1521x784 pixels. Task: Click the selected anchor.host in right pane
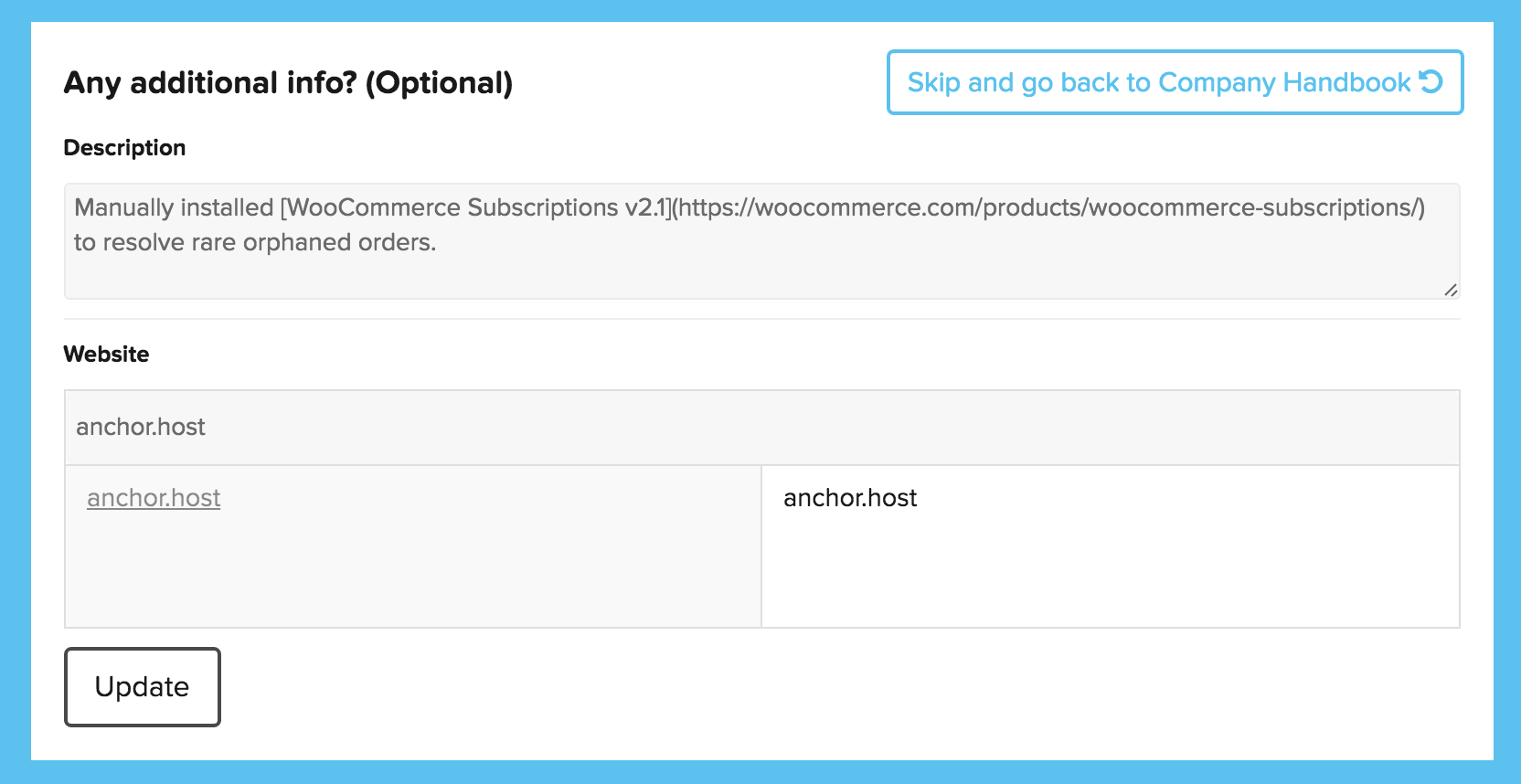850,498
